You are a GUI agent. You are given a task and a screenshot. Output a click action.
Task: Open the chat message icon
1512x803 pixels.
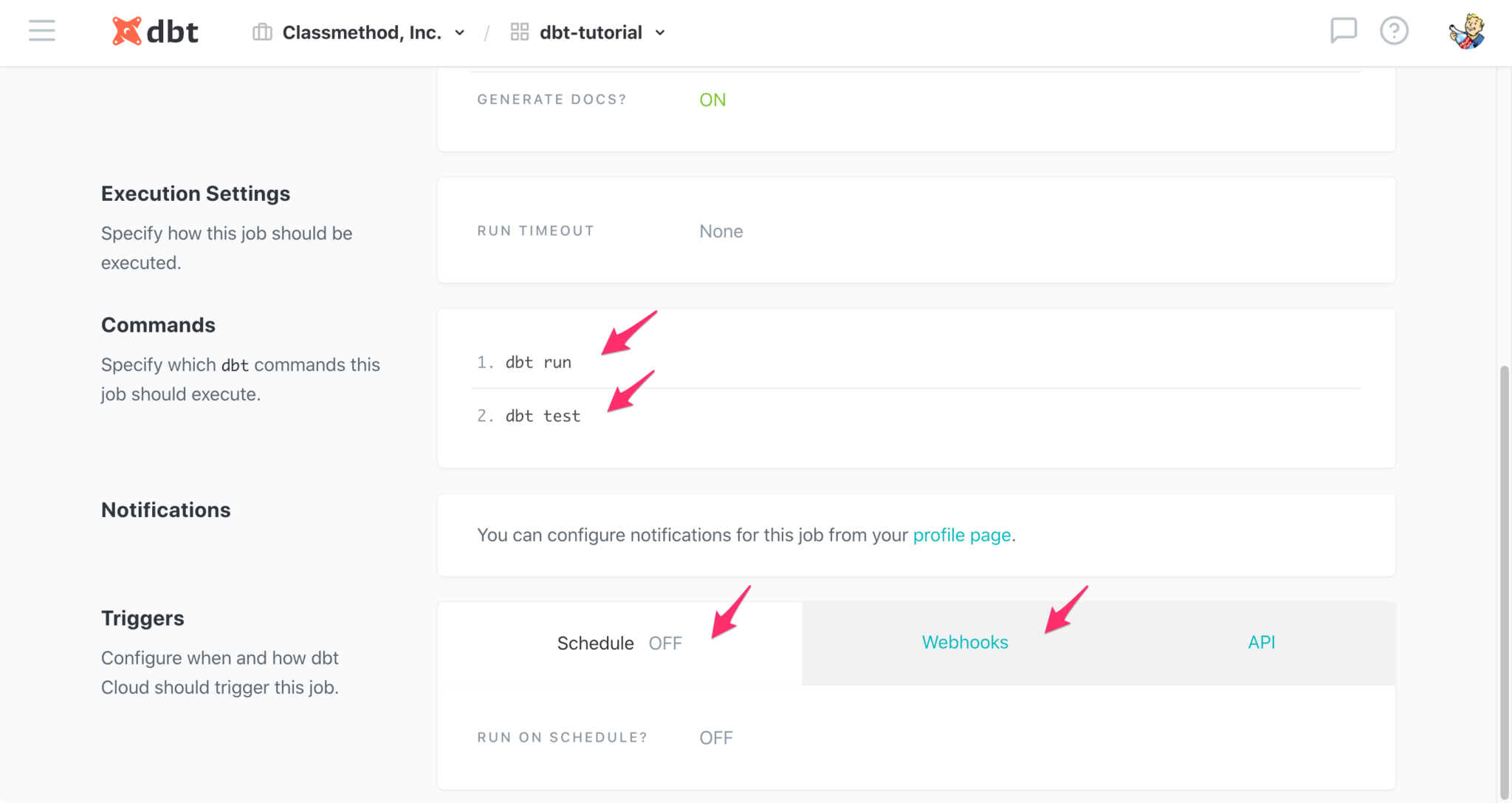[1343, 31]
